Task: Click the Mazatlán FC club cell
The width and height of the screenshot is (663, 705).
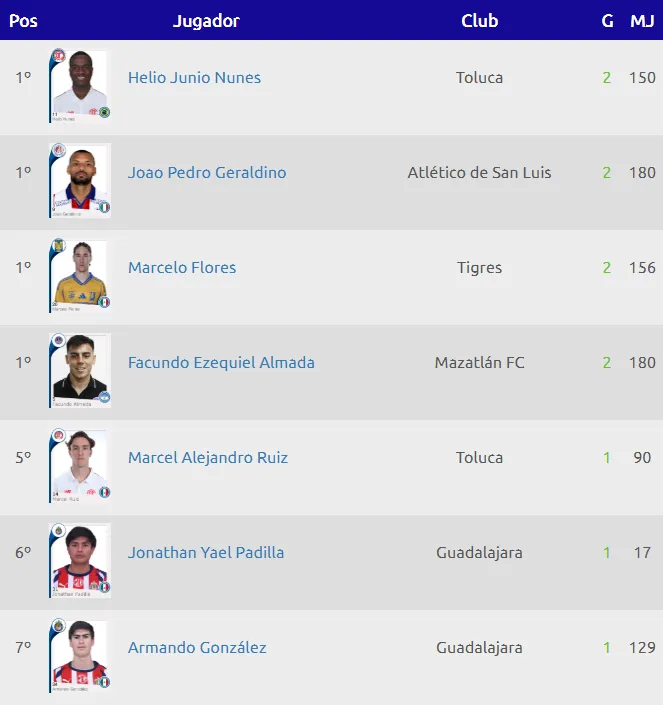Action: [479, 363]
